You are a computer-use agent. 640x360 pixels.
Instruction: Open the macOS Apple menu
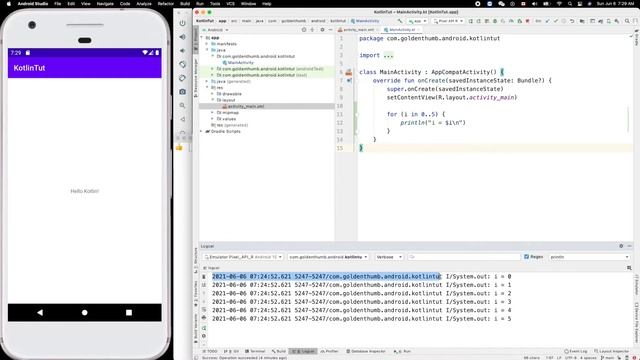pos(9,4)
